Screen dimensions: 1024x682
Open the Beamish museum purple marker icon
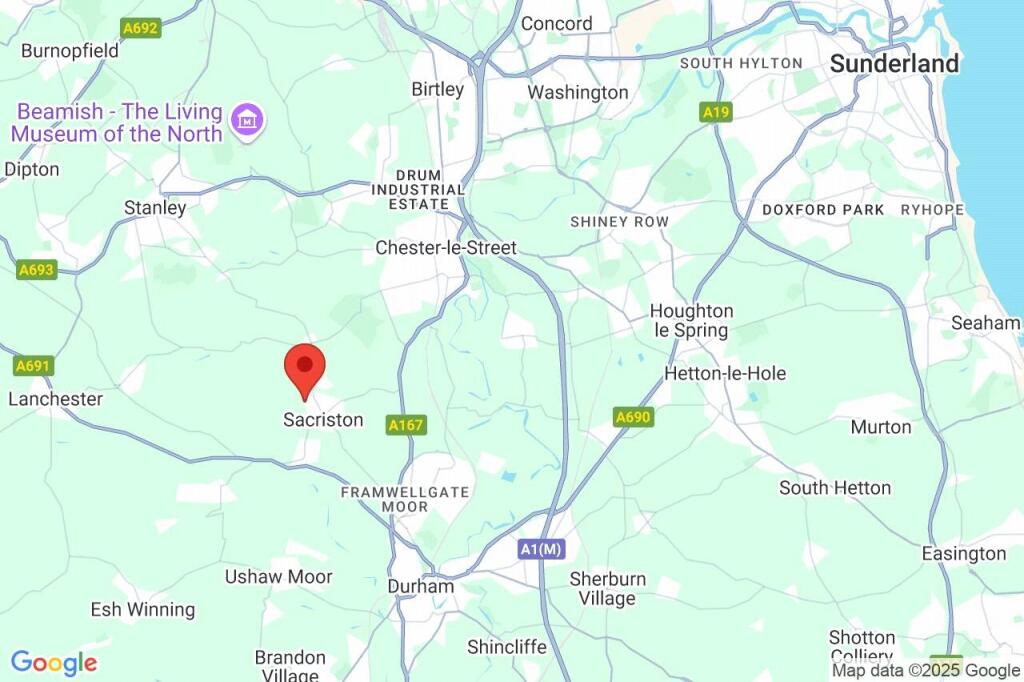coord(248,122)
